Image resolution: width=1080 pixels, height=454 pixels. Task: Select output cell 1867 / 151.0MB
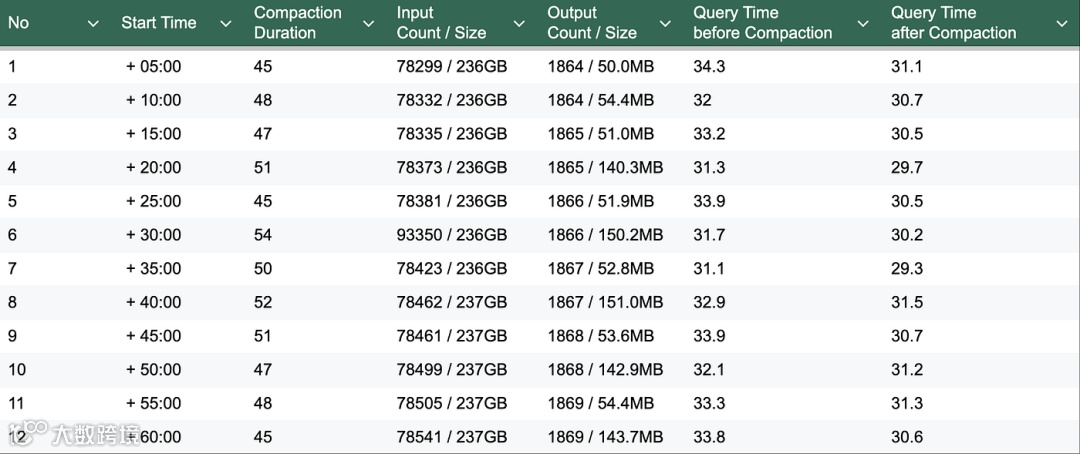[x=605, y=302]
